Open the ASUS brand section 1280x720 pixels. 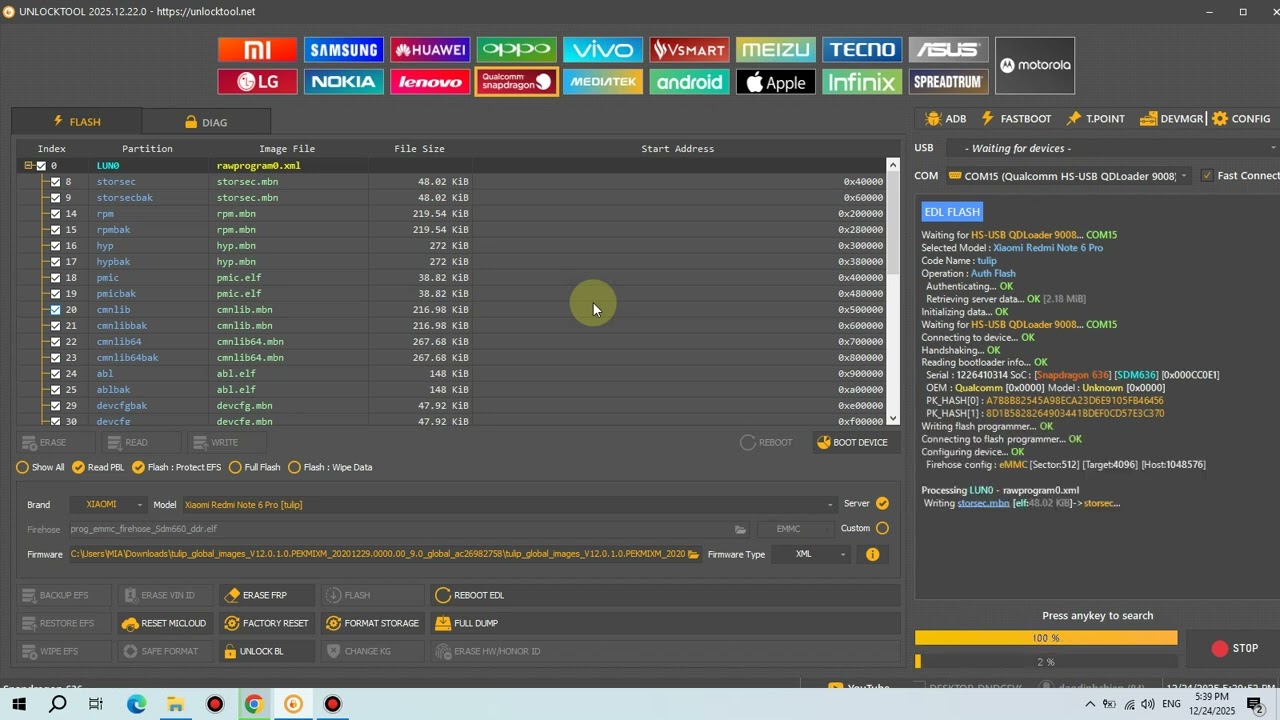tap(949, 50)
